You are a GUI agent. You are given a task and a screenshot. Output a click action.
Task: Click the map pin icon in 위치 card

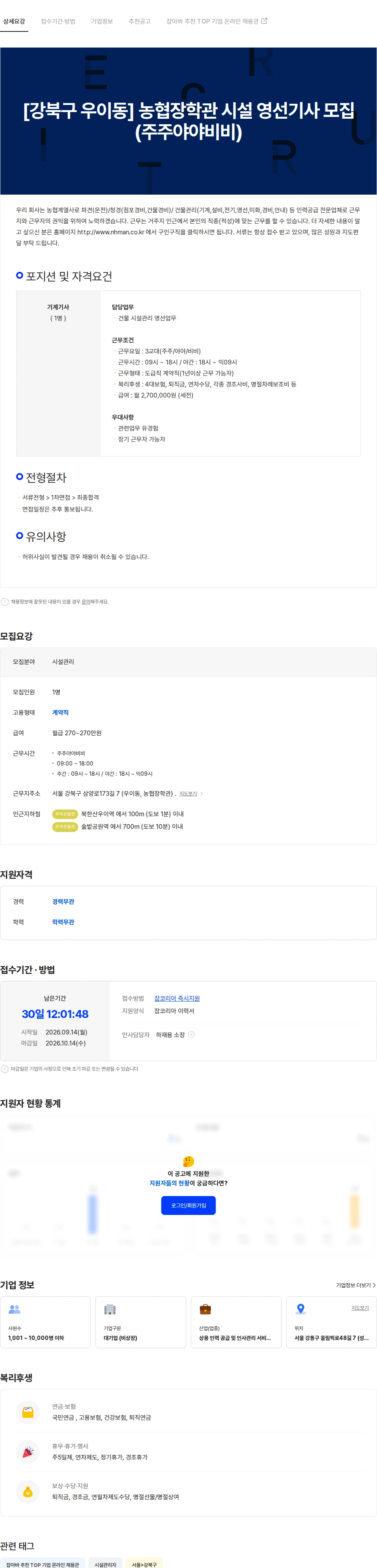point(300,1309)
